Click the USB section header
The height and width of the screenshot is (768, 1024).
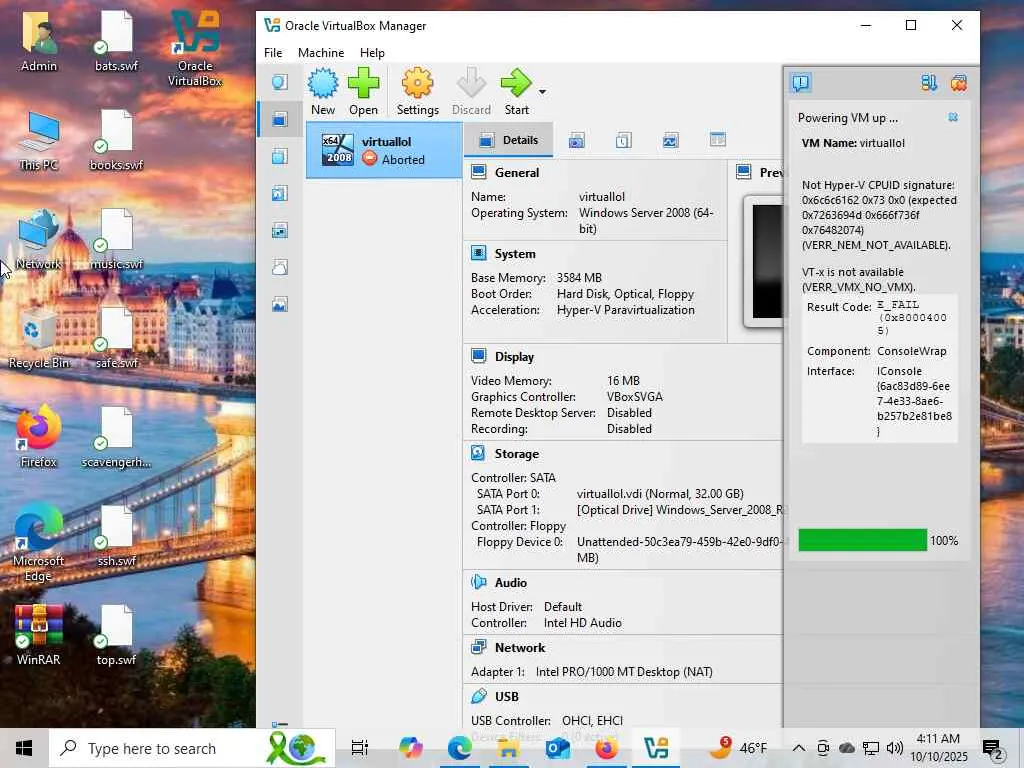507,696
